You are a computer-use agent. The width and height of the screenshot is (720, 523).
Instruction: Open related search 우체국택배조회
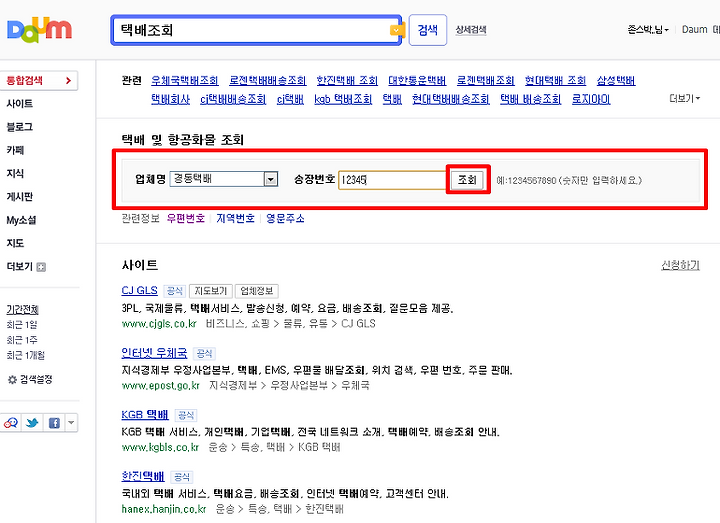pyautogui.click(x=185, y=80)
